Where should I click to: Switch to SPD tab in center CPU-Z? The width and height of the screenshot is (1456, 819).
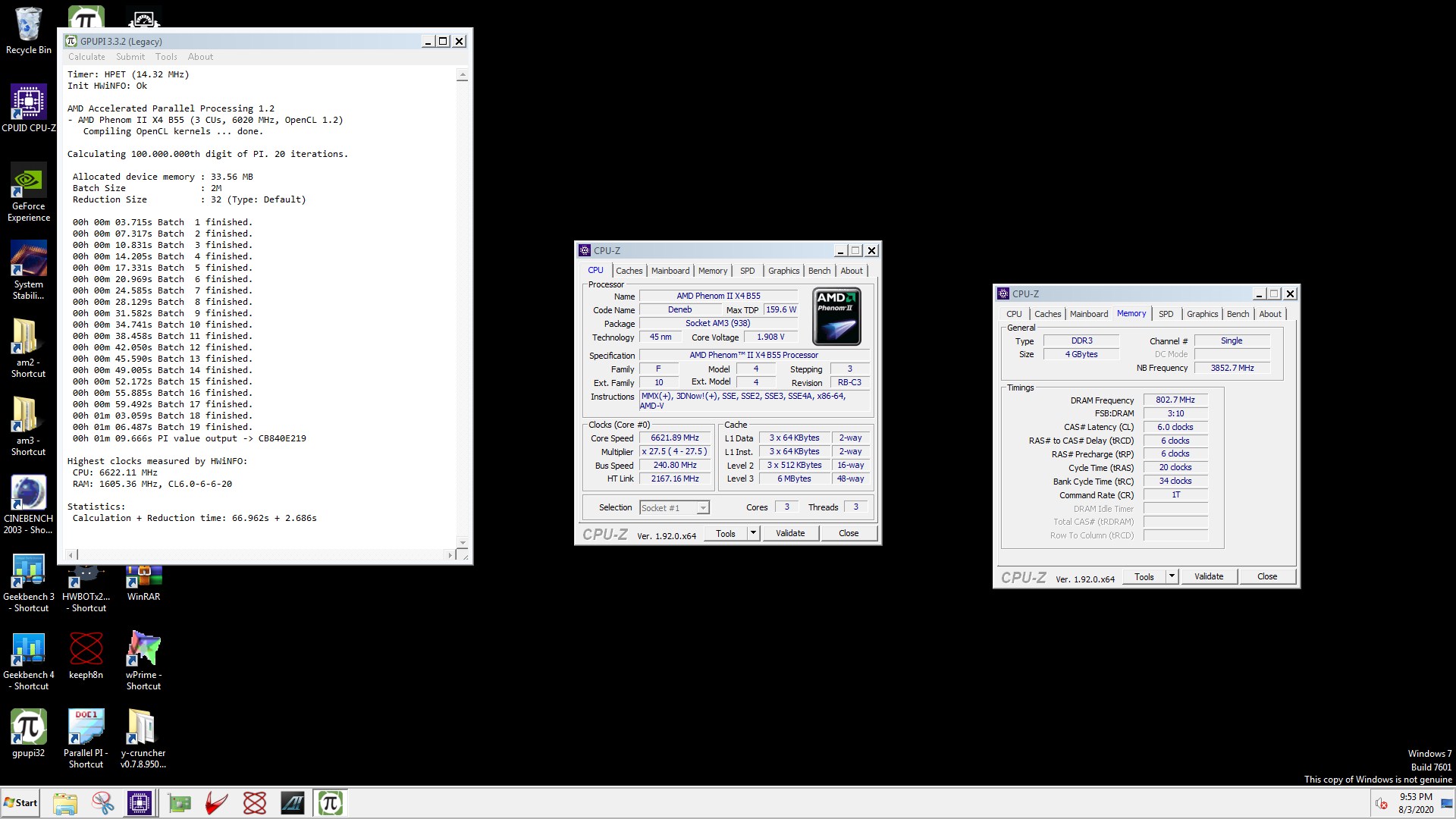pos(747,271)
